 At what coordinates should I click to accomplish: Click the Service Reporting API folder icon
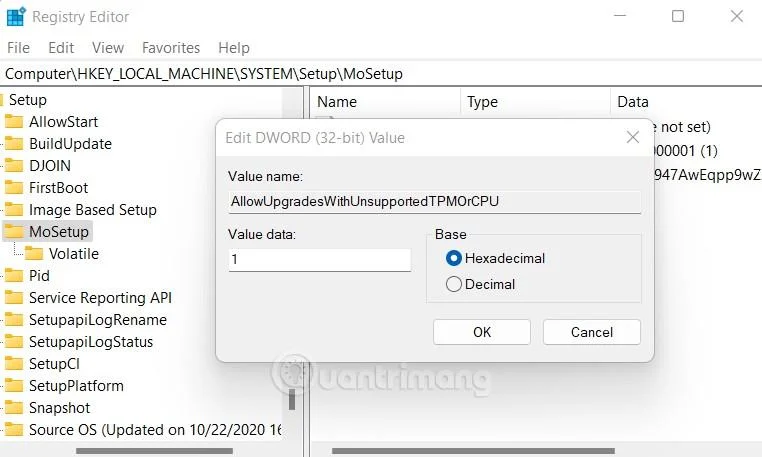point(14,298)
